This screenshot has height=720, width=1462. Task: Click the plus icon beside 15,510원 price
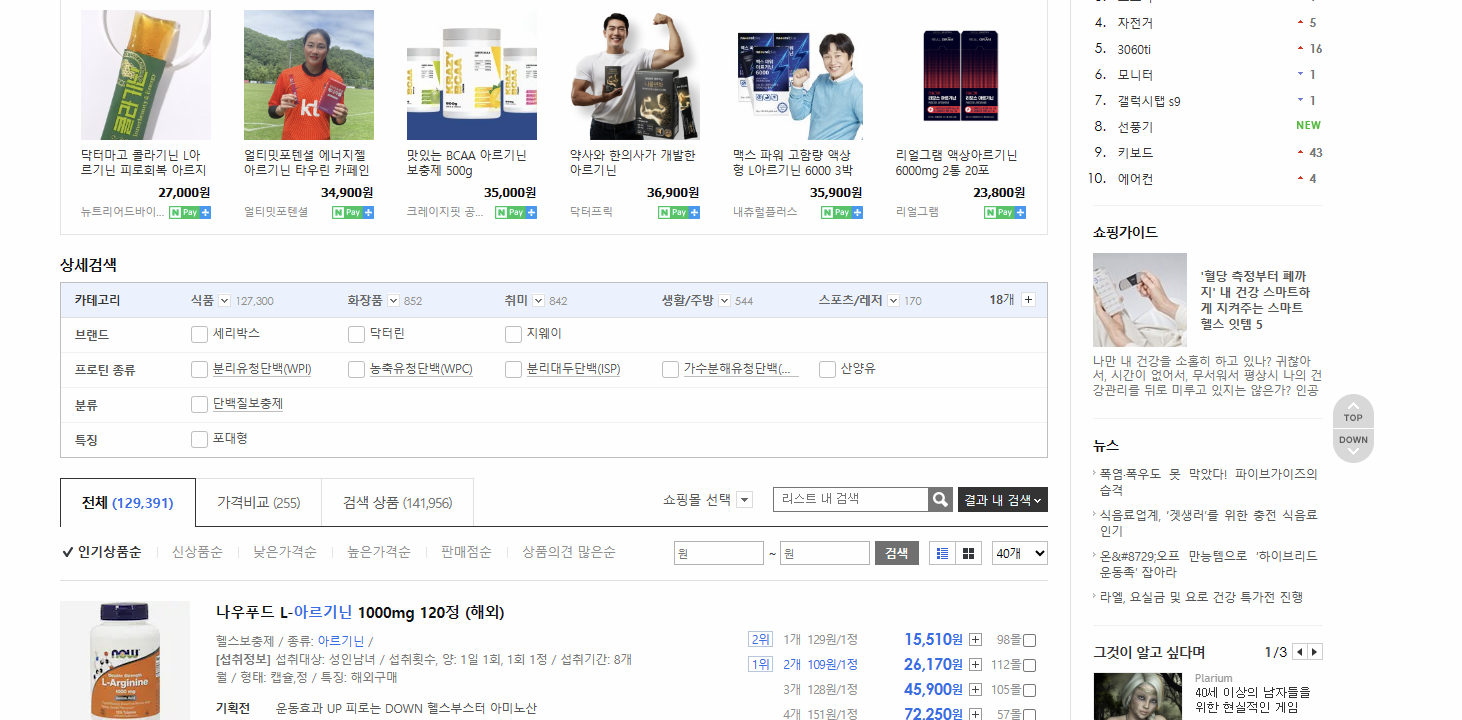point(974,638)
